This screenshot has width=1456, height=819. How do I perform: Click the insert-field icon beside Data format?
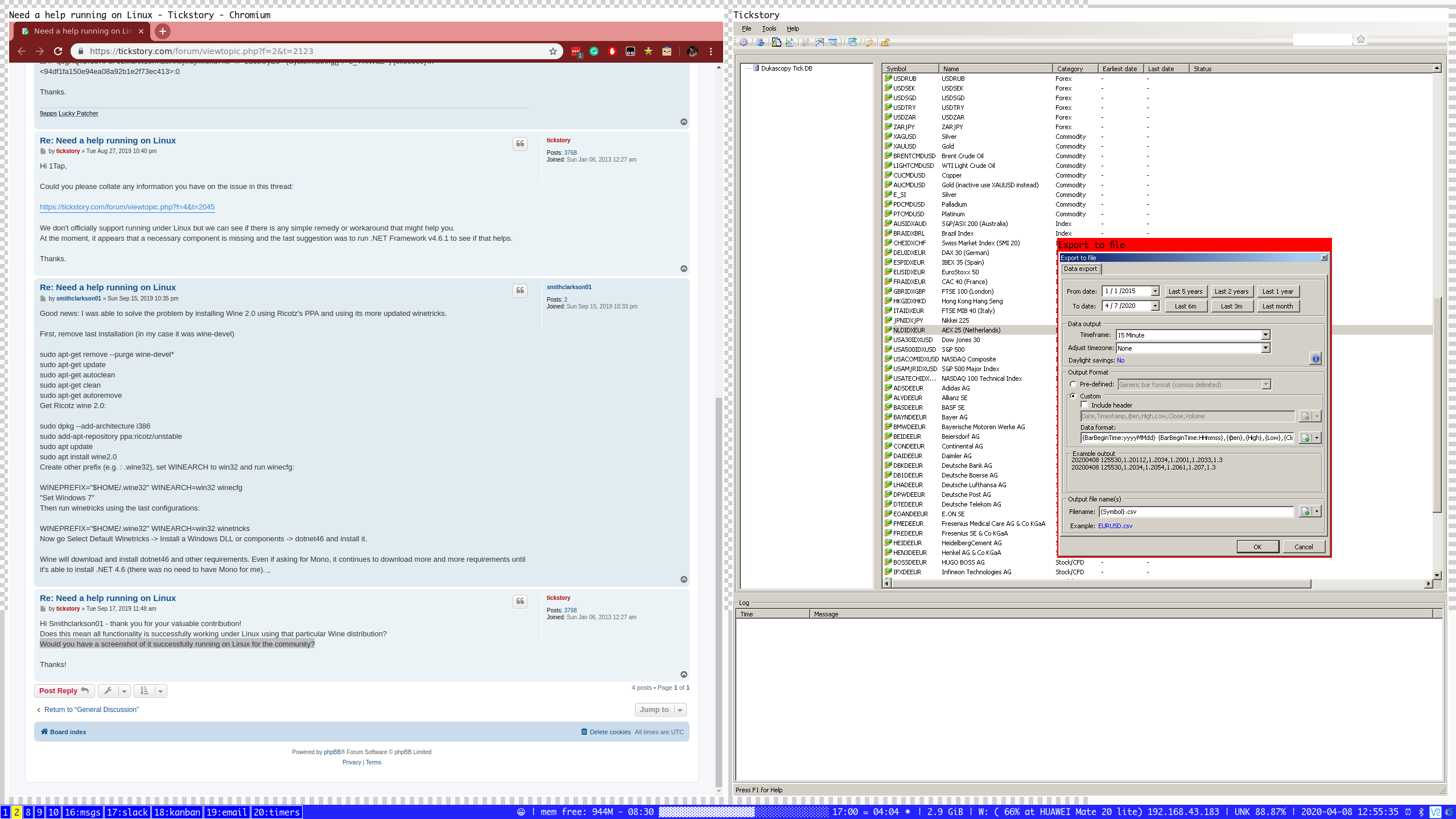tap(1306, 438)
